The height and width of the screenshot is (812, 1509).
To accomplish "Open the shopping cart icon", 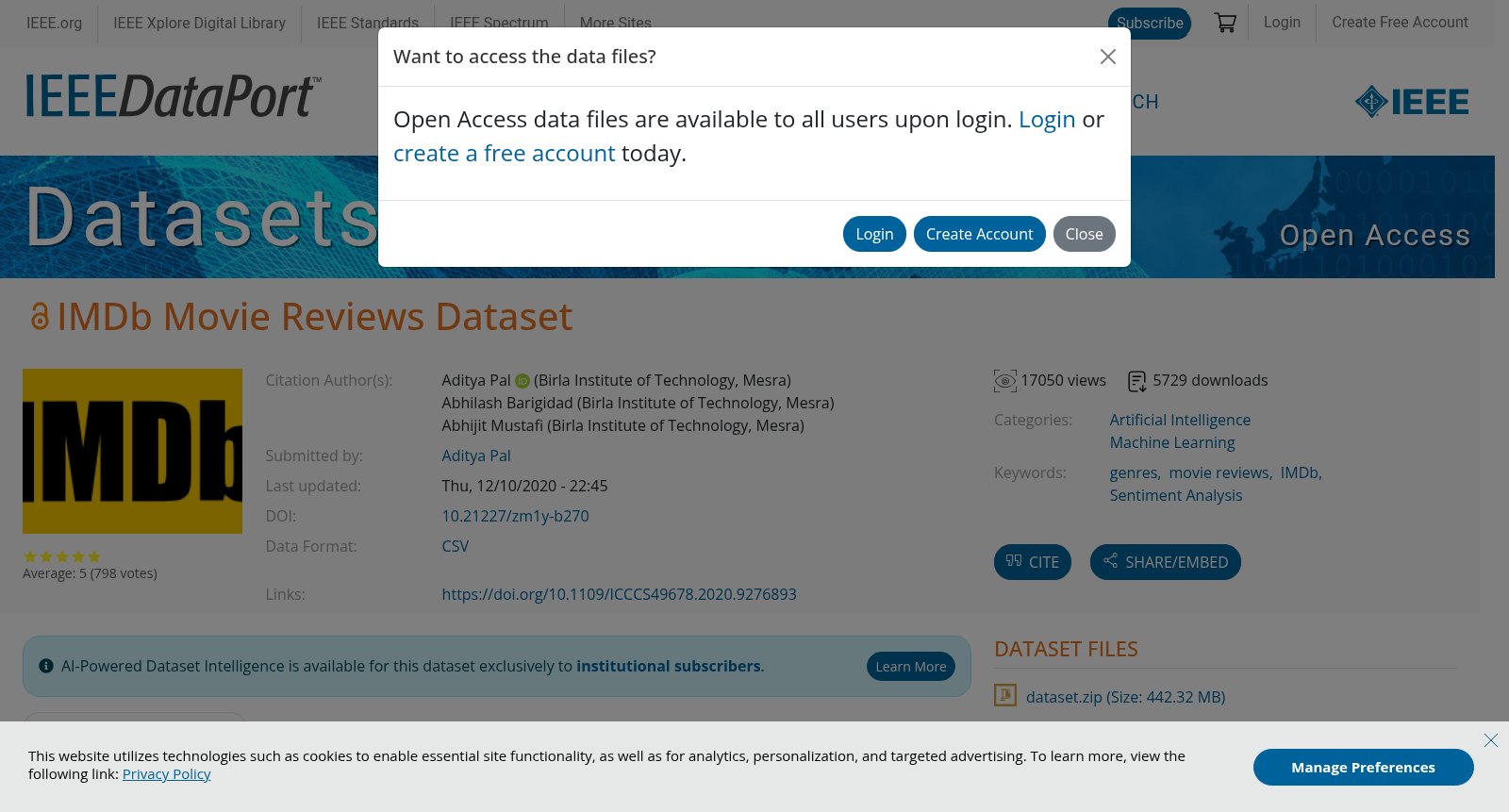I will point(1225,23).
